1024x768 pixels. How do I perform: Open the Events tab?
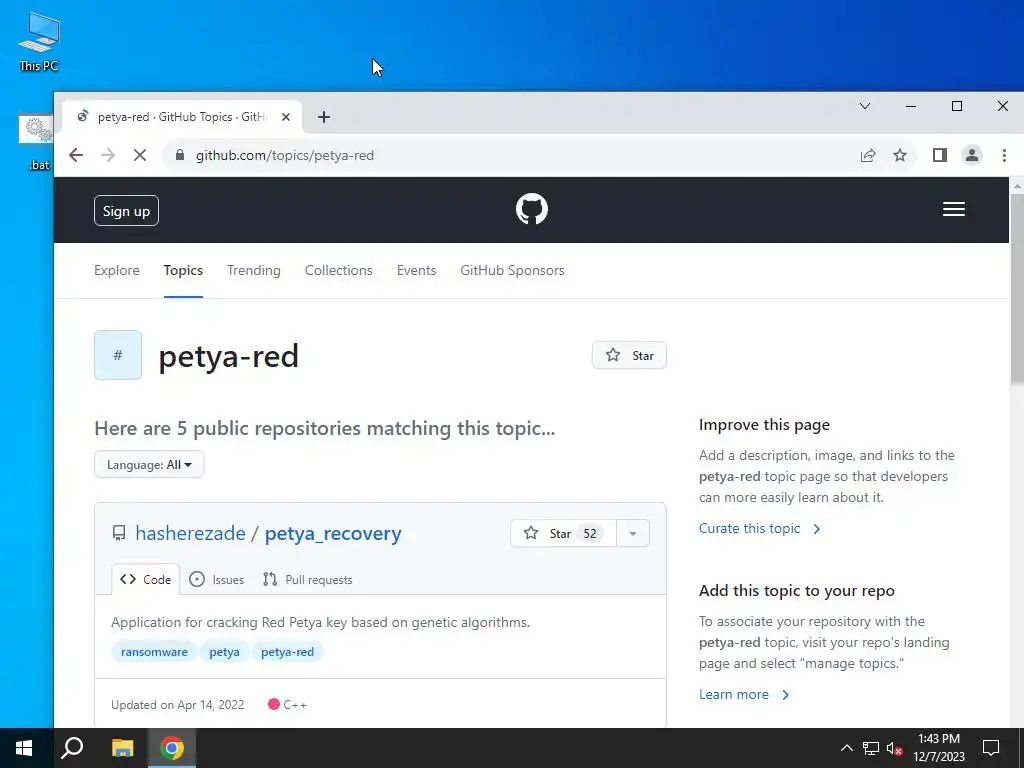[416, 270]
